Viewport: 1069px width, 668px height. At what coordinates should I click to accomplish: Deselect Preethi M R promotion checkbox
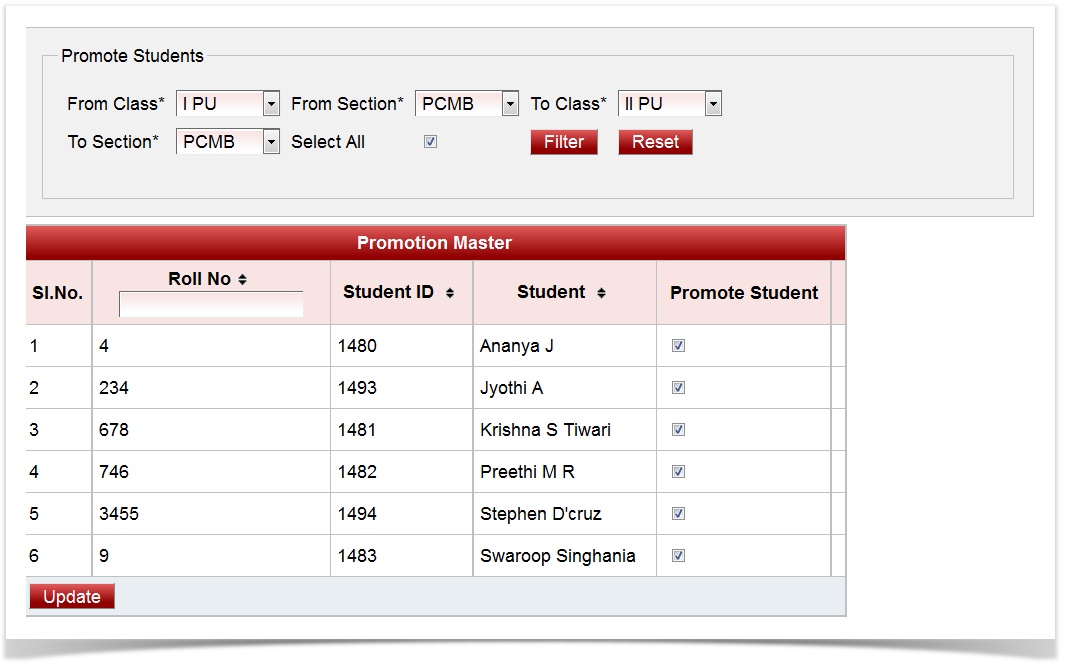678,472
